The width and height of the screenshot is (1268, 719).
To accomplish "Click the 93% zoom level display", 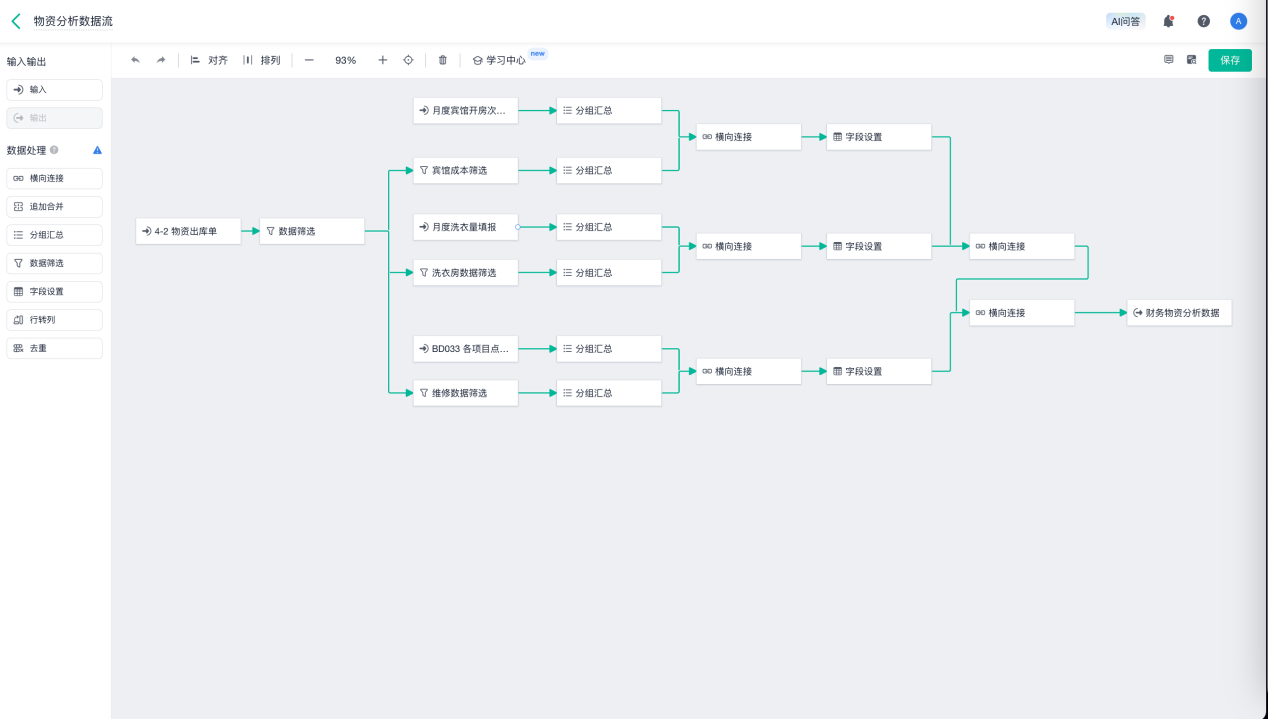I will tap(345, 60).
